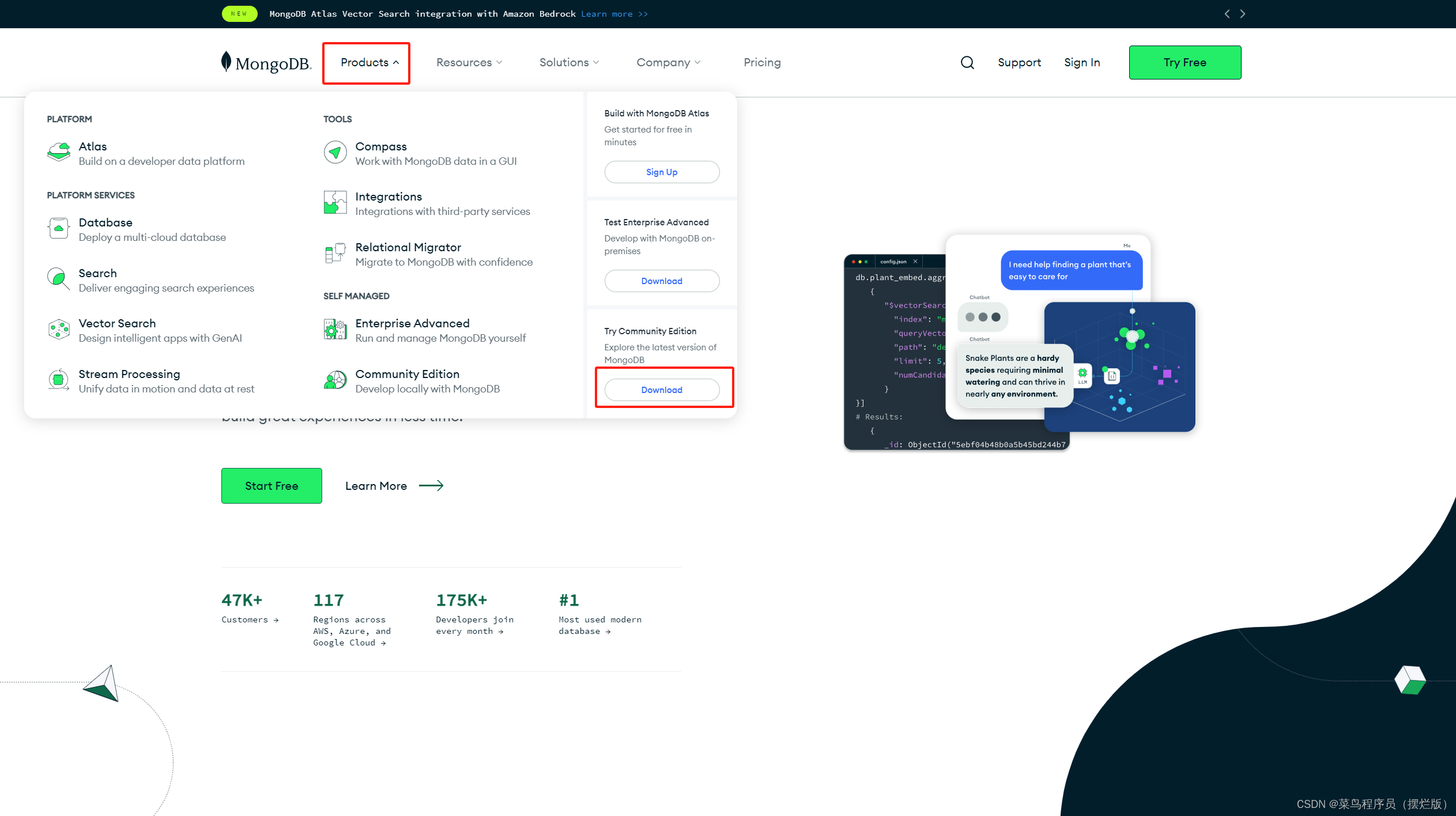Open the Pricing menu item
Screen dimensions: 1456x816
coord(761,62)
